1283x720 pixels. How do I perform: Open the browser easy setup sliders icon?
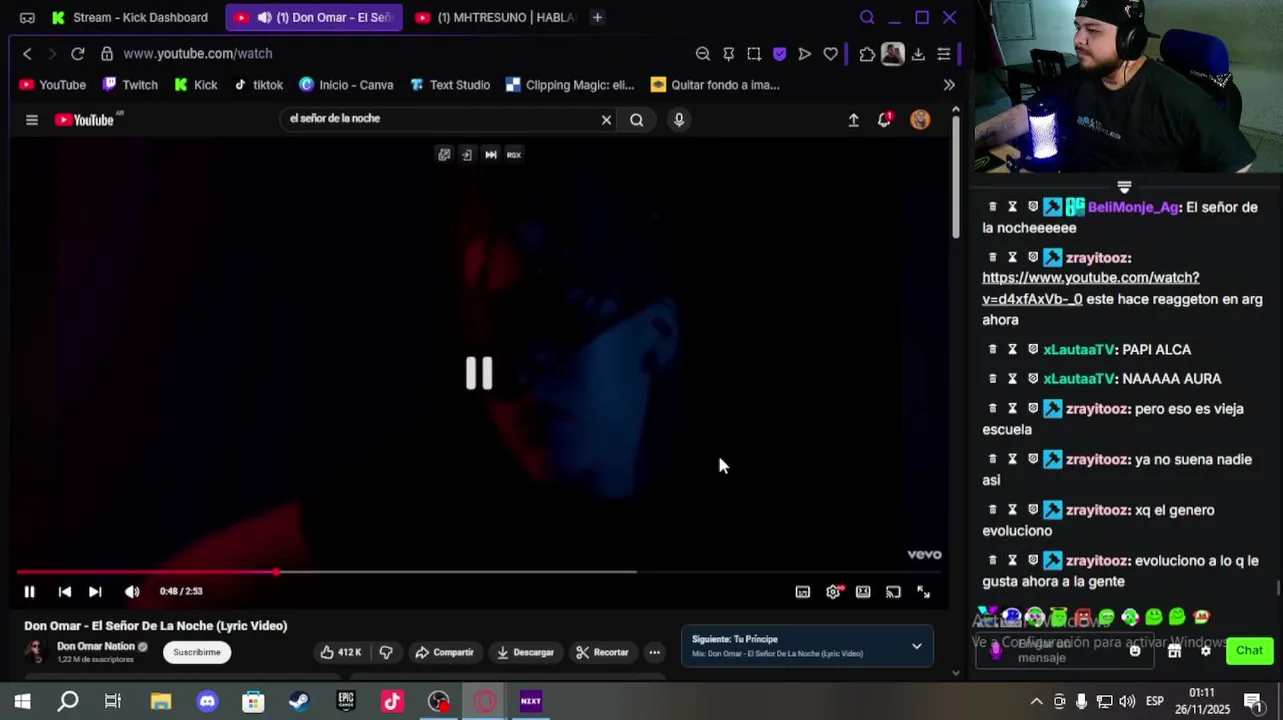click(943, 54)
